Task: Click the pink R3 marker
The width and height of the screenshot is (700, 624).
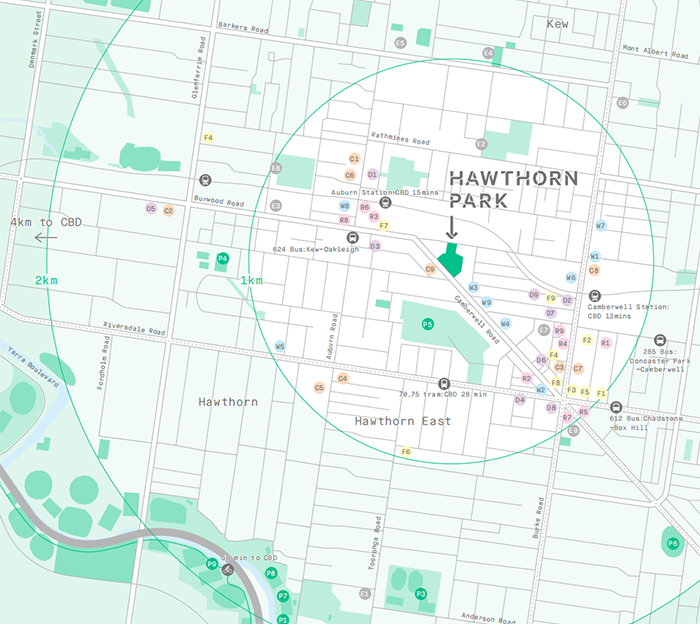Action: coord(374,216)
